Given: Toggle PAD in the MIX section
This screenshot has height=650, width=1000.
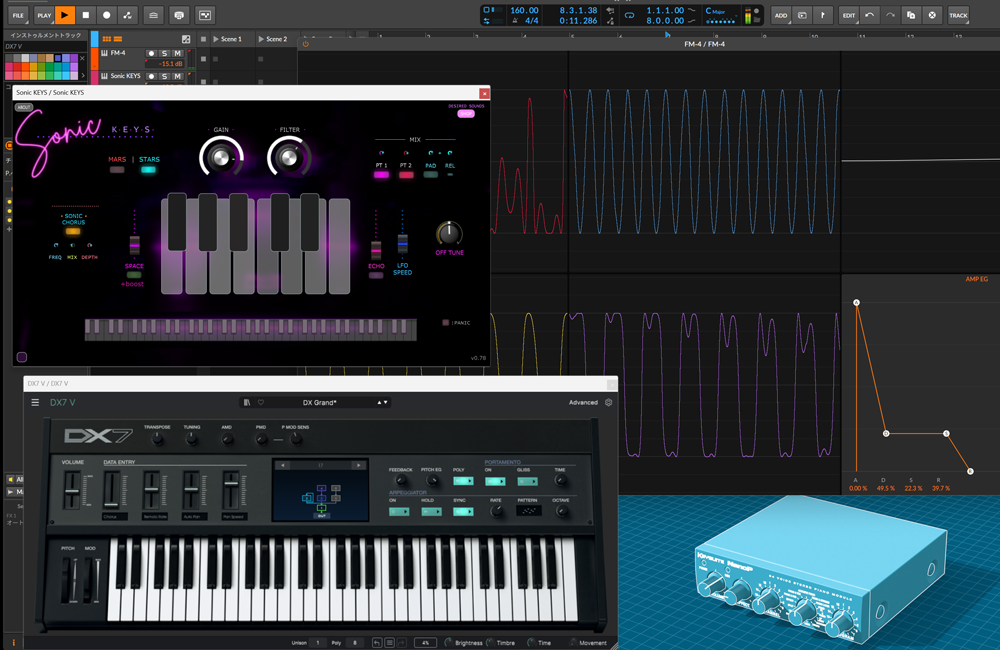Looking at the screenshot, I should (x=430, y=174).
